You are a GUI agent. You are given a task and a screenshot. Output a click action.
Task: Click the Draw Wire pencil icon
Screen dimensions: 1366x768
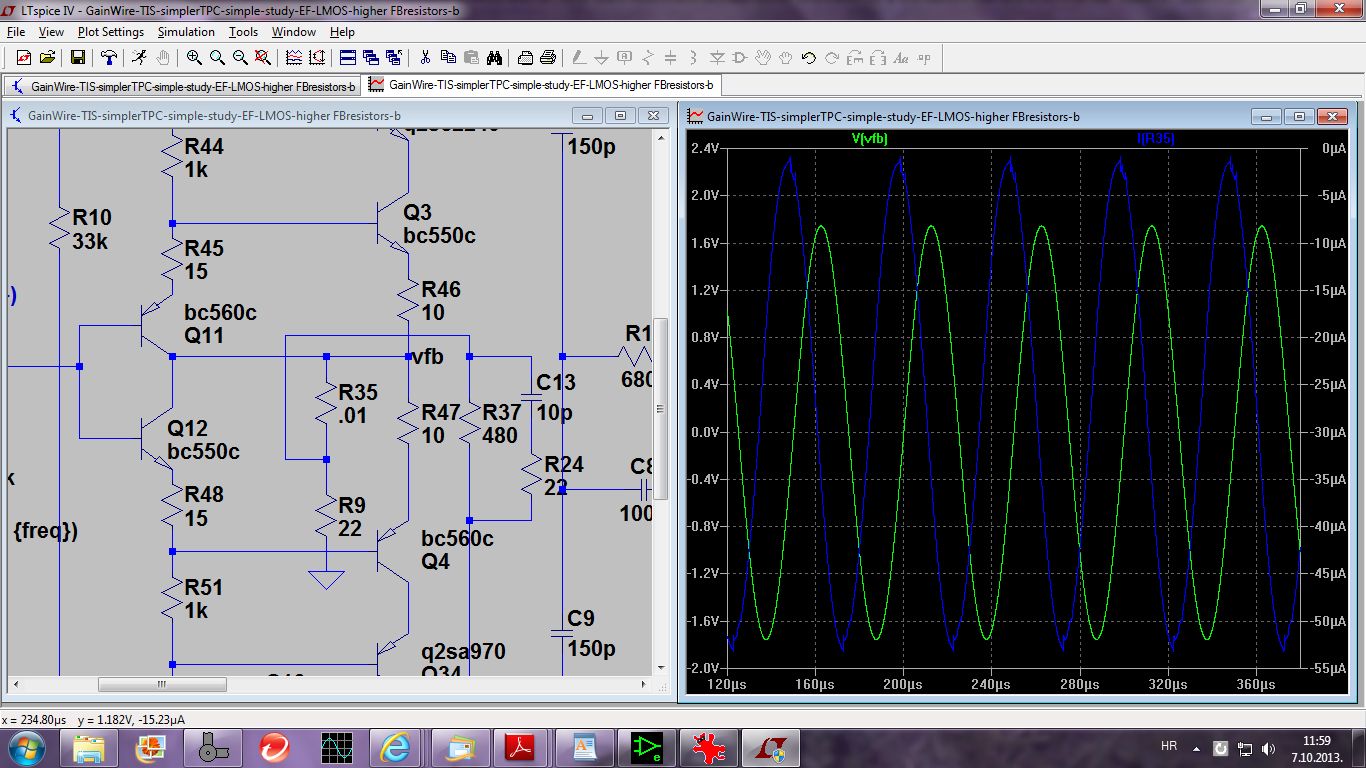point(579,58)
